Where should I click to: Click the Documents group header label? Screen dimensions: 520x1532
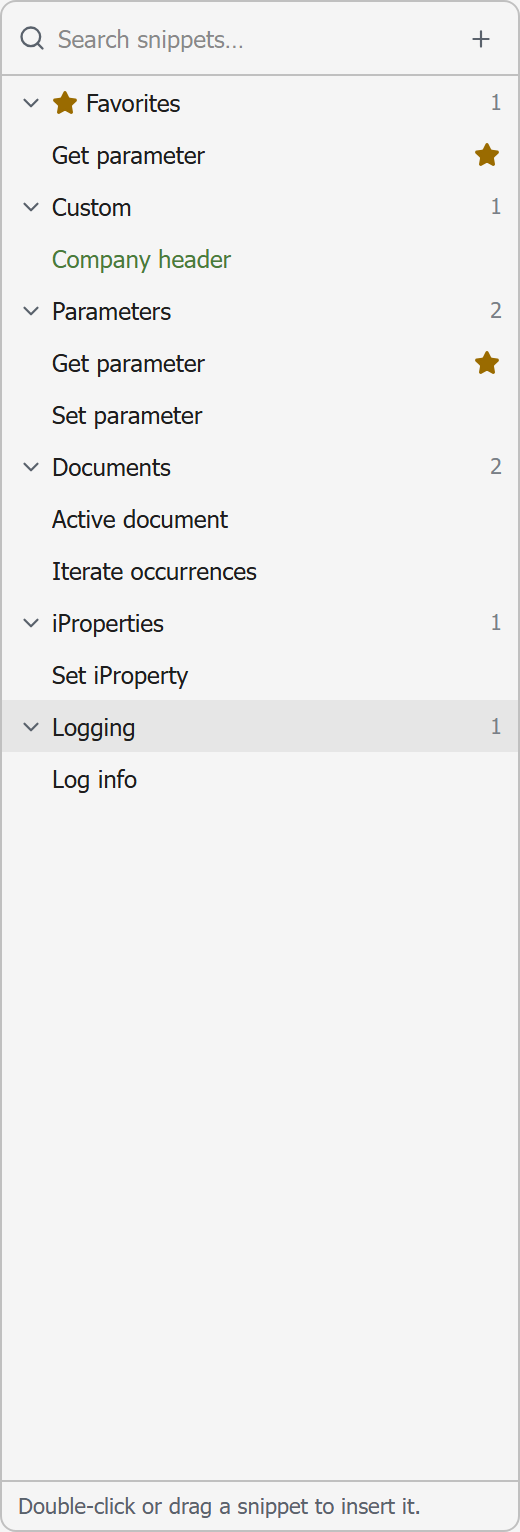click(x=111, y=467)
